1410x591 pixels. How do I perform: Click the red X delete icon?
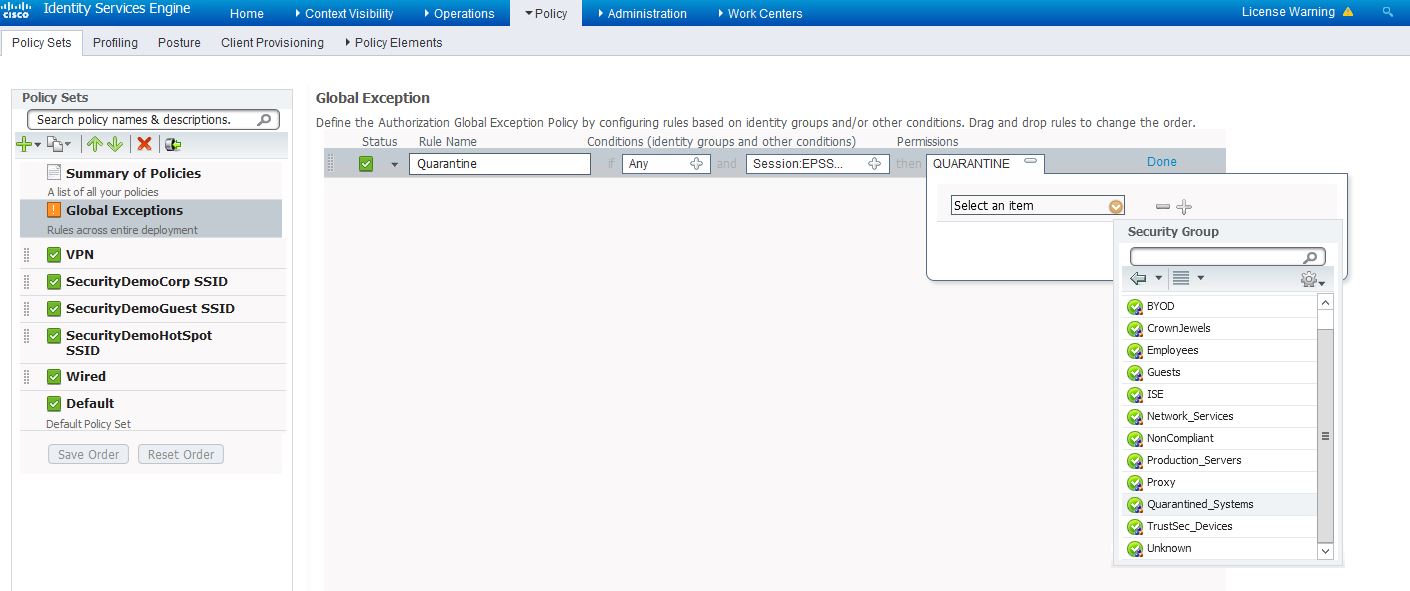click(x=144, y=144)
